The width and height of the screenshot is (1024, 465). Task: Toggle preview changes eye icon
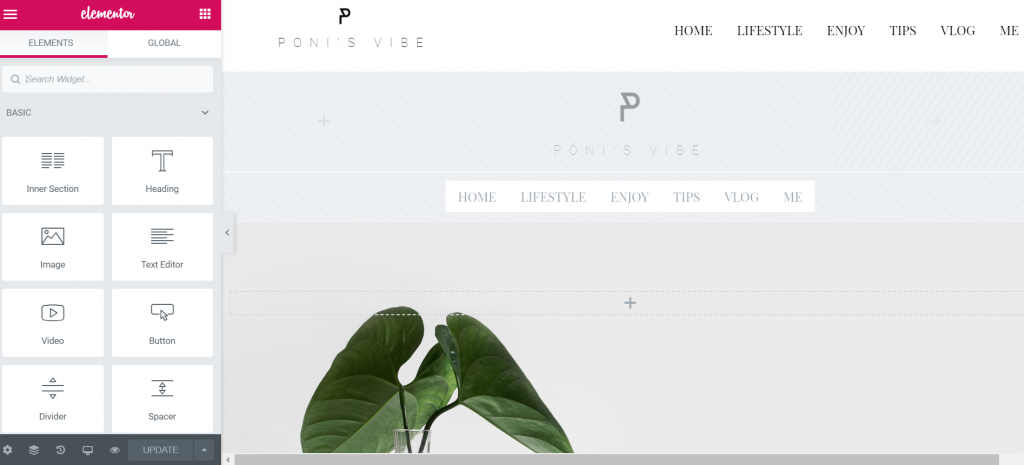tap(114, 450)
